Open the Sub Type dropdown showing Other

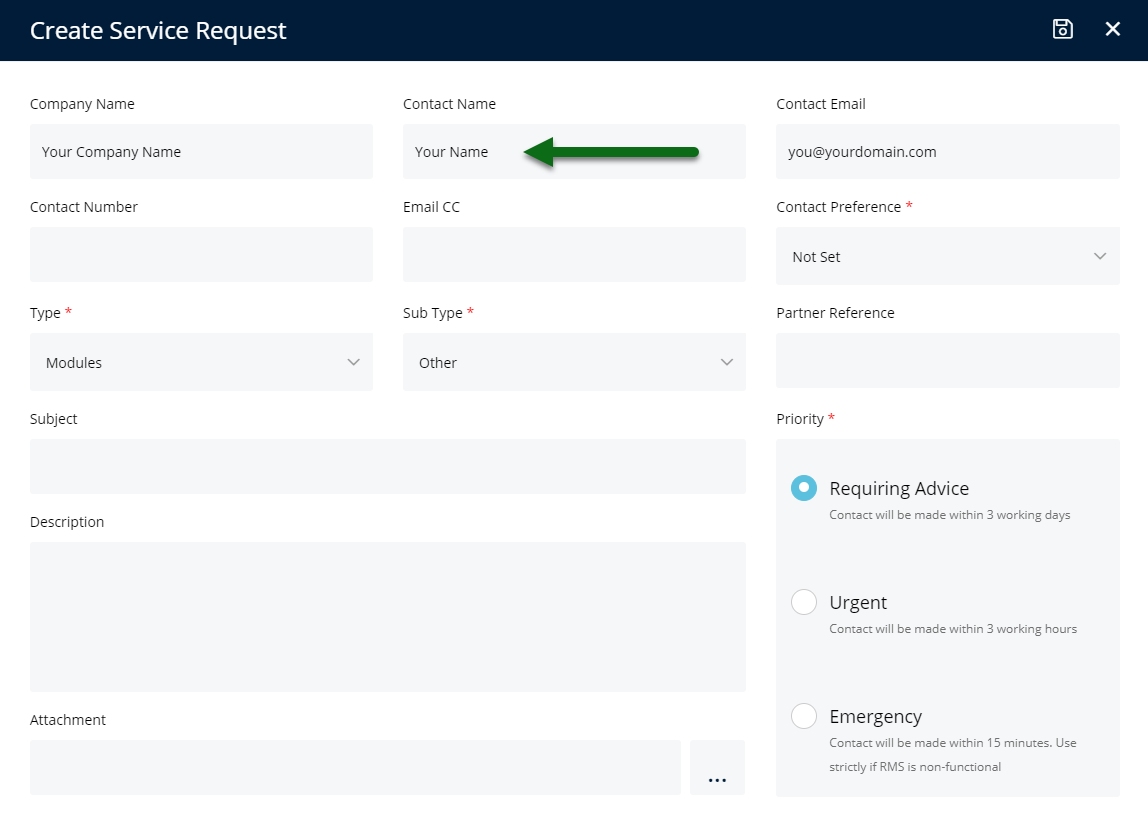click(x=574, y=362)
